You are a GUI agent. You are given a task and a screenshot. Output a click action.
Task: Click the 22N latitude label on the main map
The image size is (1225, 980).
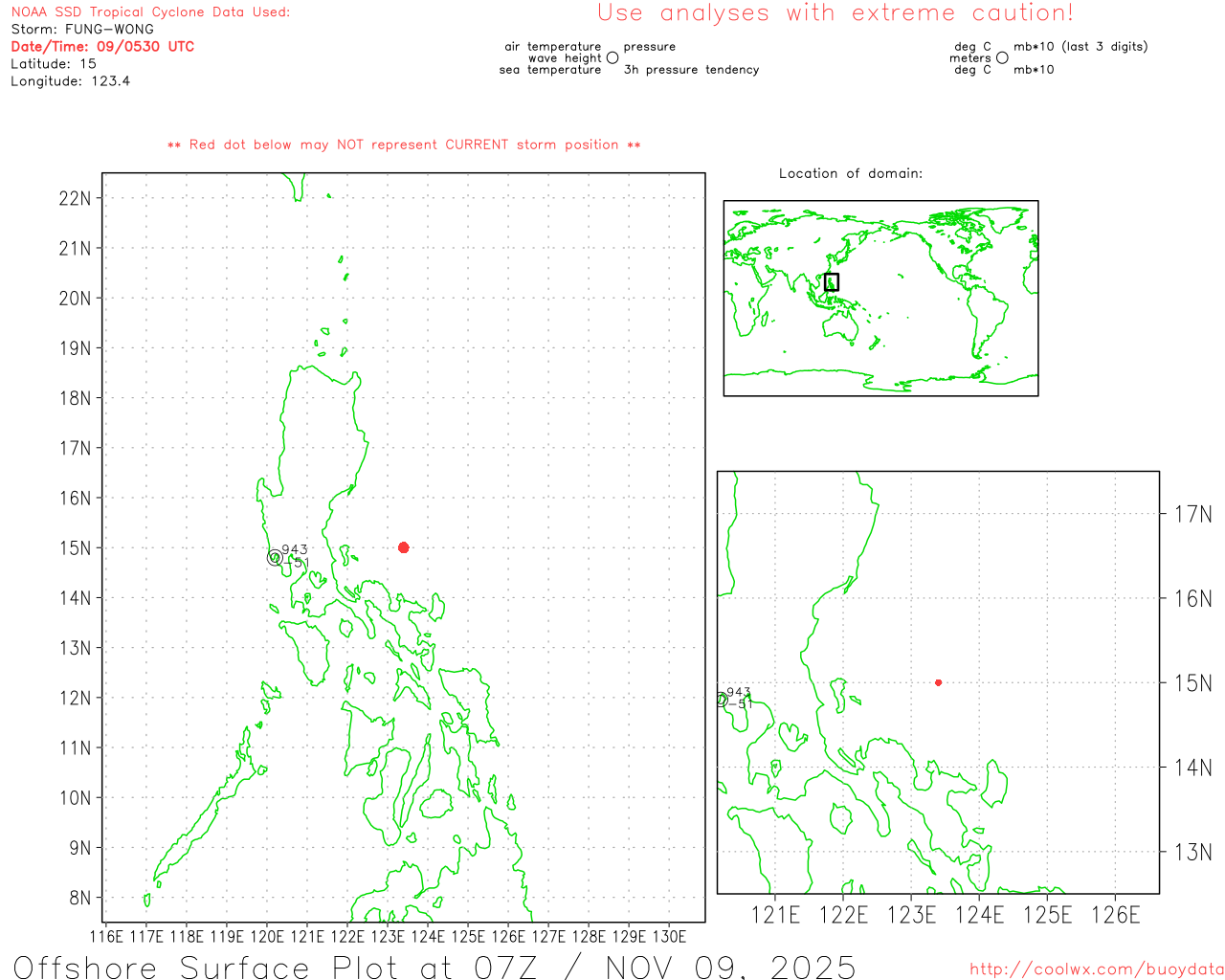75,198
